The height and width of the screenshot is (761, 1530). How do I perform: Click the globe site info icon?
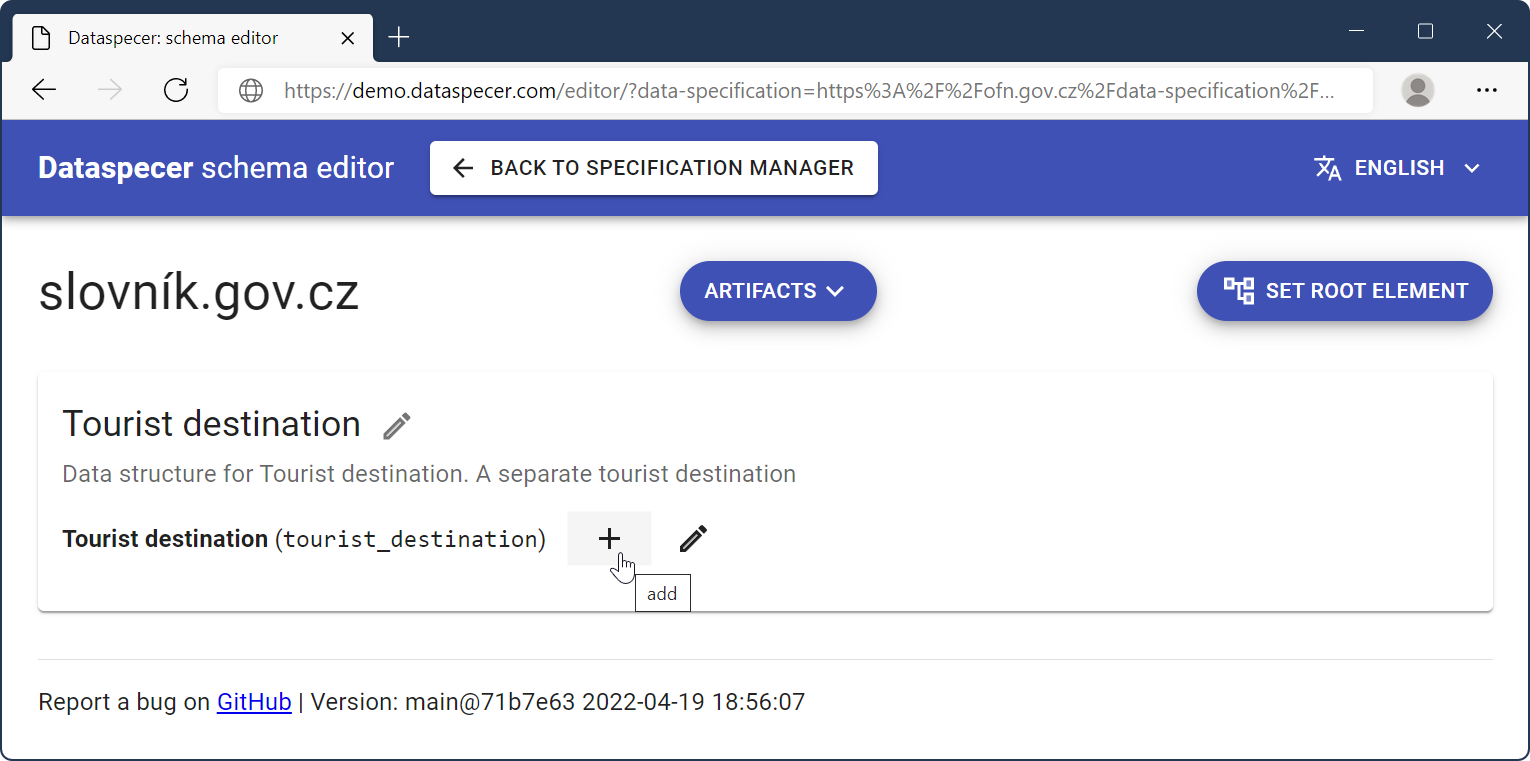point(251,91)
